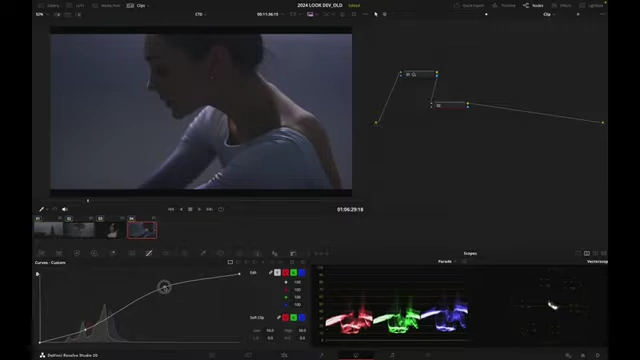Open the RGB Mixer palette icon
This screenshot has width=640, height=360.
(113, 253)
